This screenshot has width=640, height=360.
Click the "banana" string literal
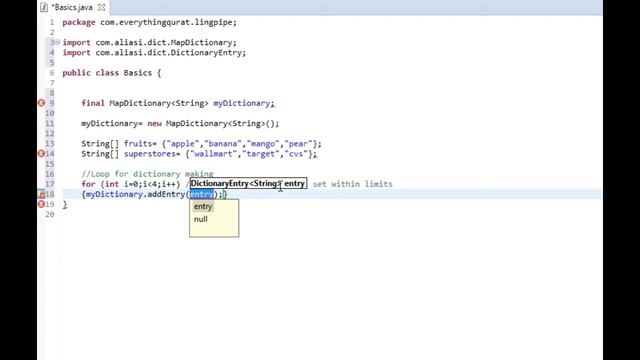[x=222, y=144]
